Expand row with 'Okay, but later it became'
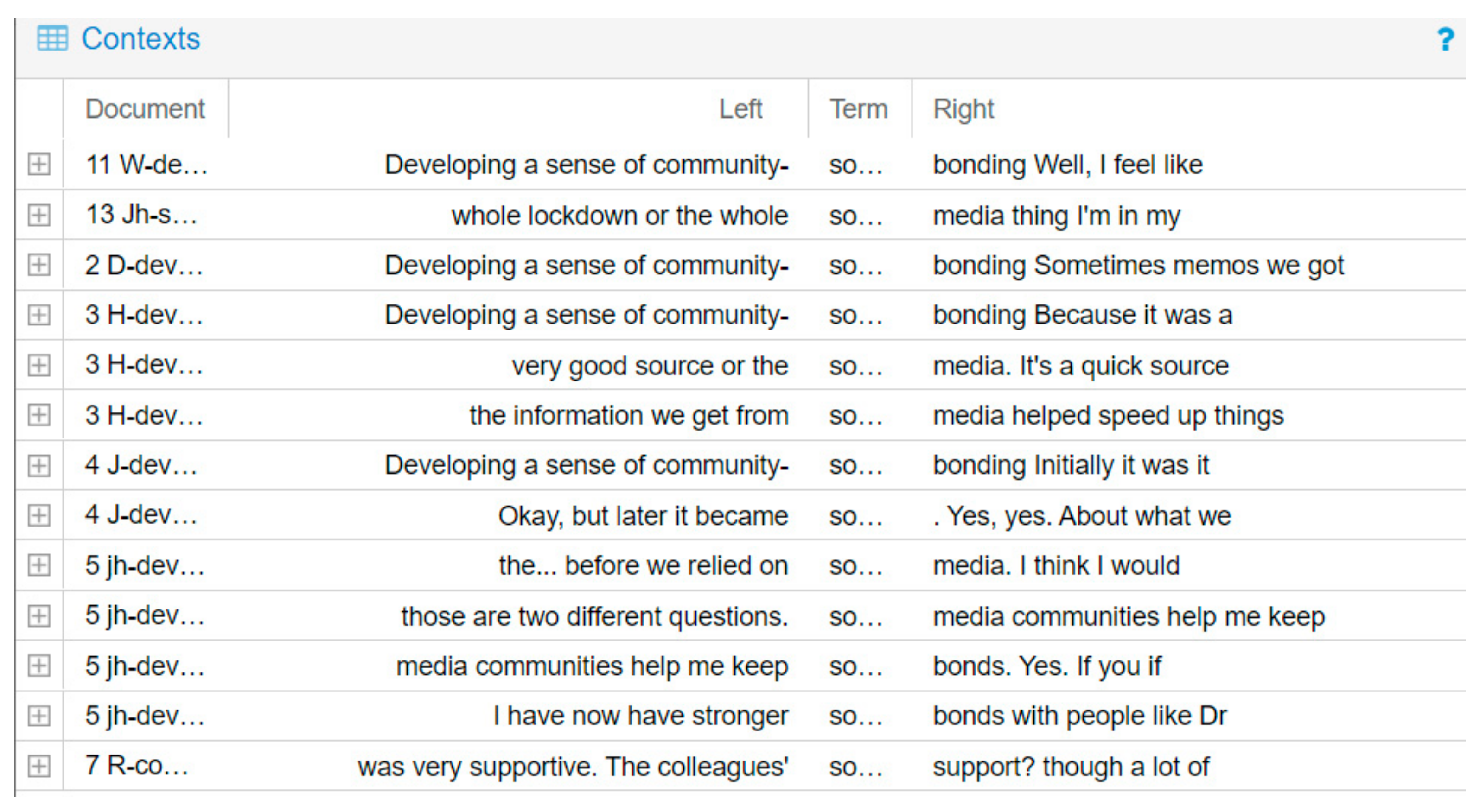1480x812 pixels. 39,516
